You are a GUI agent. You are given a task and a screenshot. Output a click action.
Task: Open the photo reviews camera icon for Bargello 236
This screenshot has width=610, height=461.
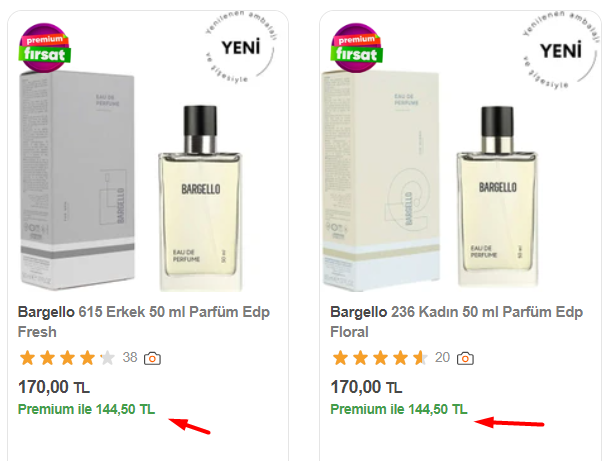click(465, 358)
